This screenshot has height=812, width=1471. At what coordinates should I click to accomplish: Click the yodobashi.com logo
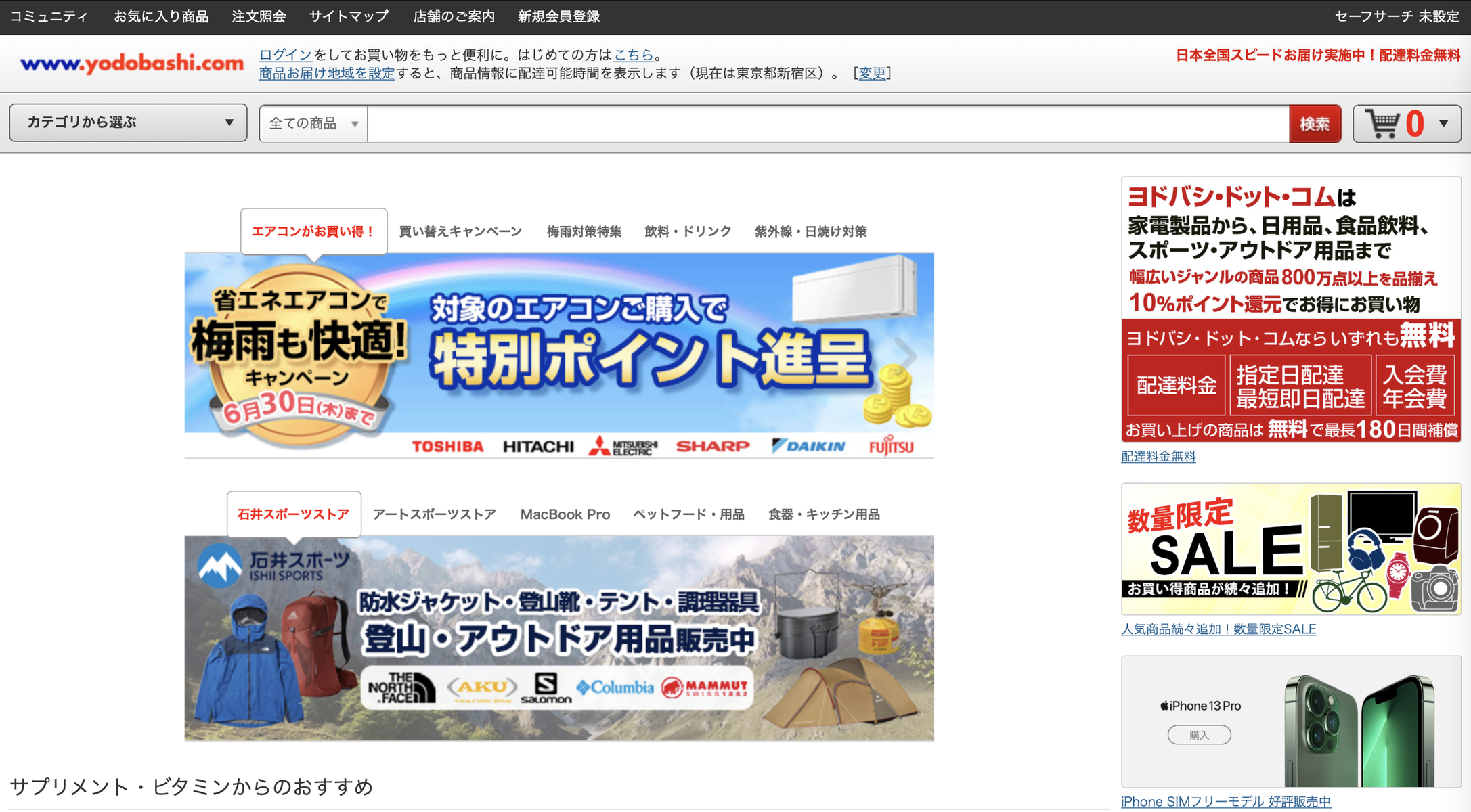[x=132, y=64]
